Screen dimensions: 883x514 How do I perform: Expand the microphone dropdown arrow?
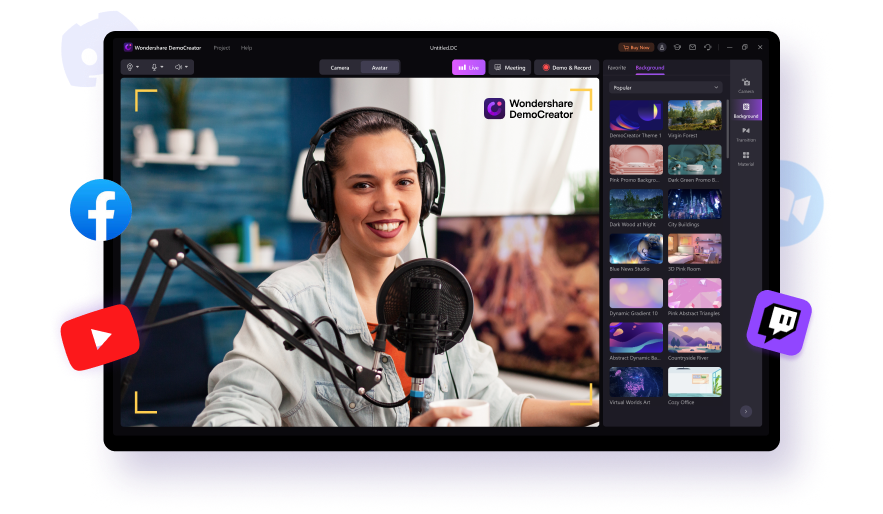pyautogui.click(x=162, y=67)
